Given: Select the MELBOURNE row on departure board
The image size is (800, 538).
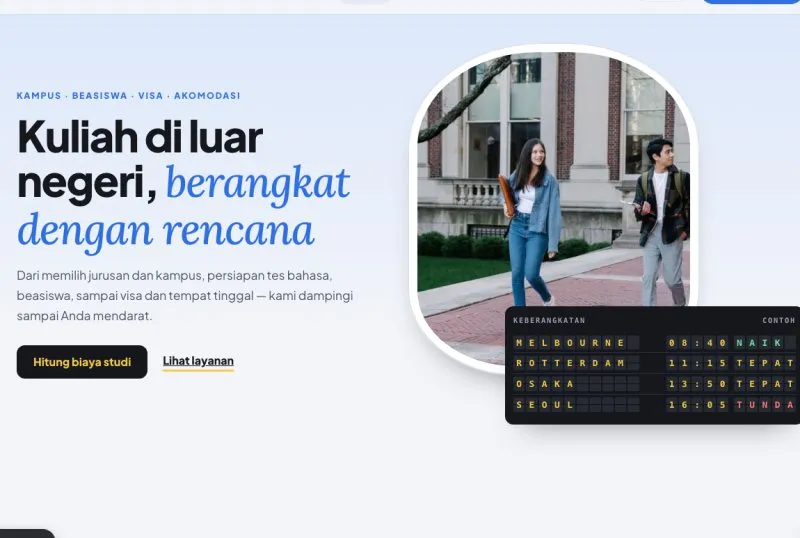Looking at the screenshot, I should point(655,343).
